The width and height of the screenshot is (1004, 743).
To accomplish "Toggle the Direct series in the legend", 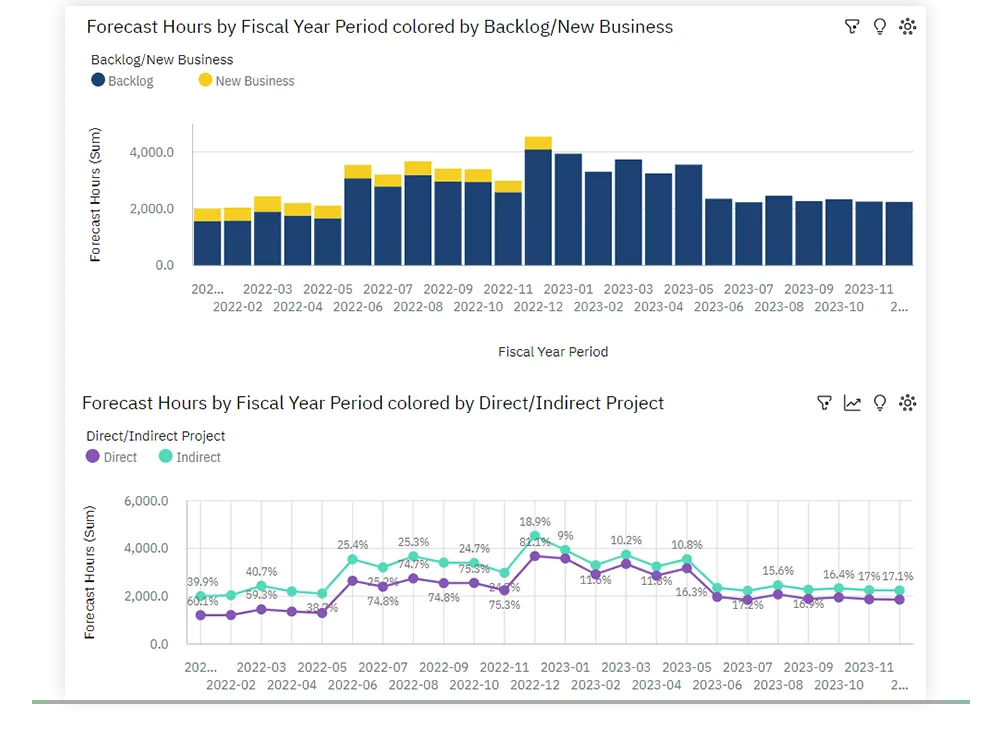I will 111,457.
